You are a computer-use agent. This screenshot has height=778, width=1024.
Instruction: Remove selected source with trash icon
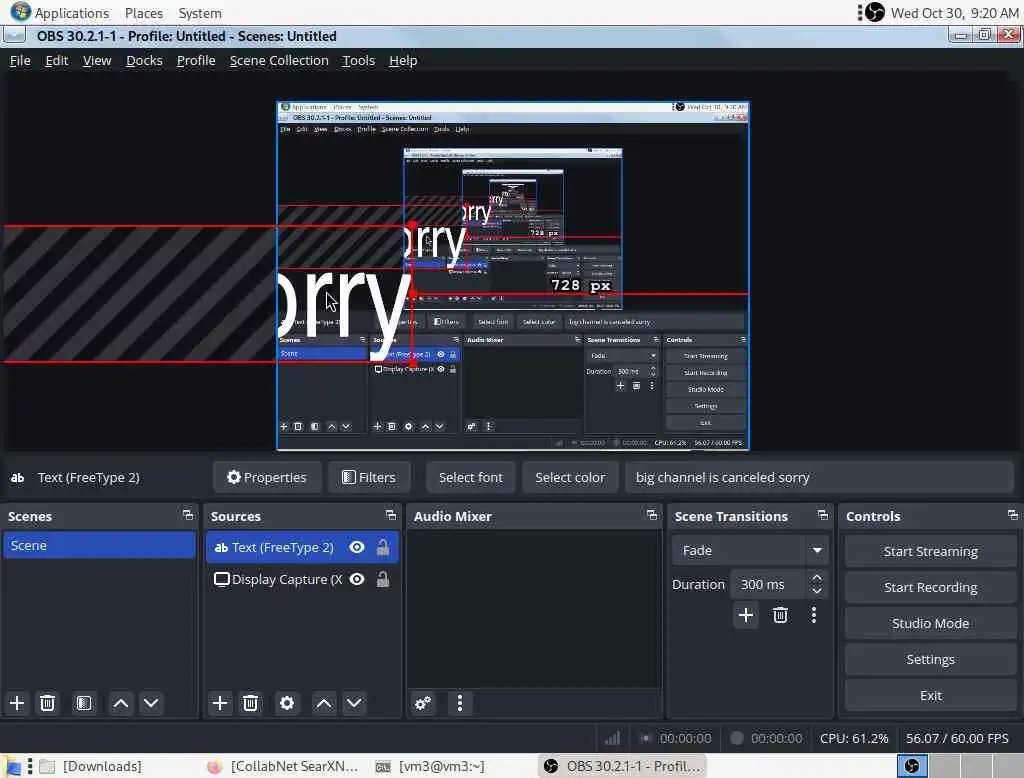tap(250, 704)
